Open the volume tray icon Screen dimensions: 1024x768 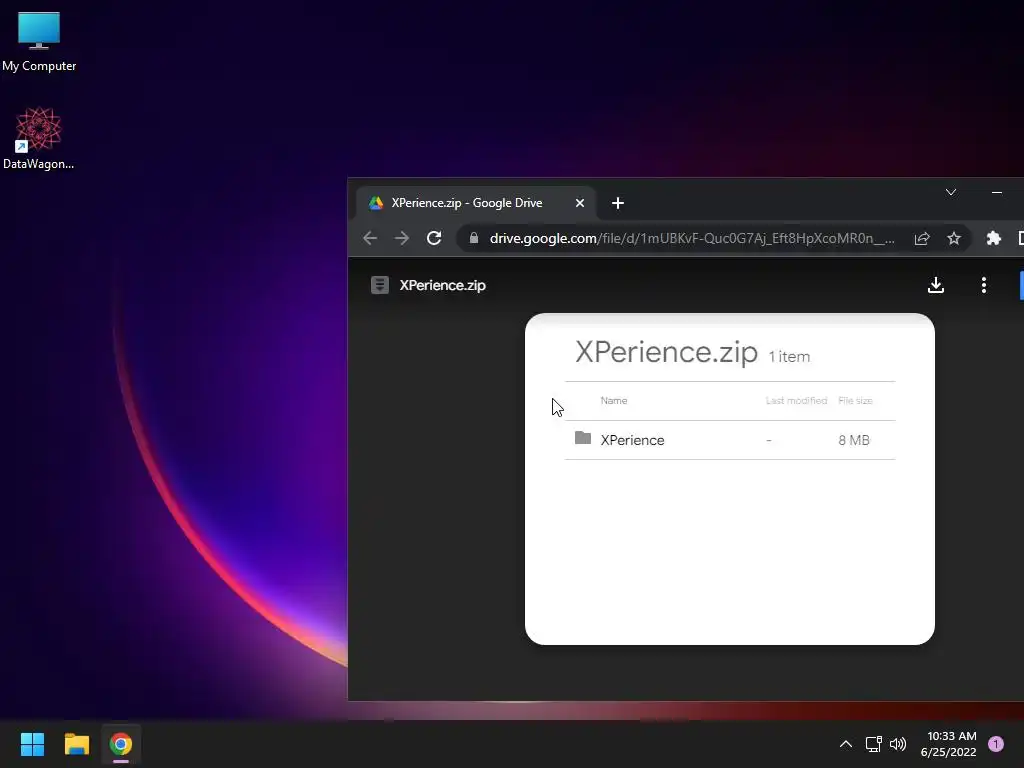[898, 744]
